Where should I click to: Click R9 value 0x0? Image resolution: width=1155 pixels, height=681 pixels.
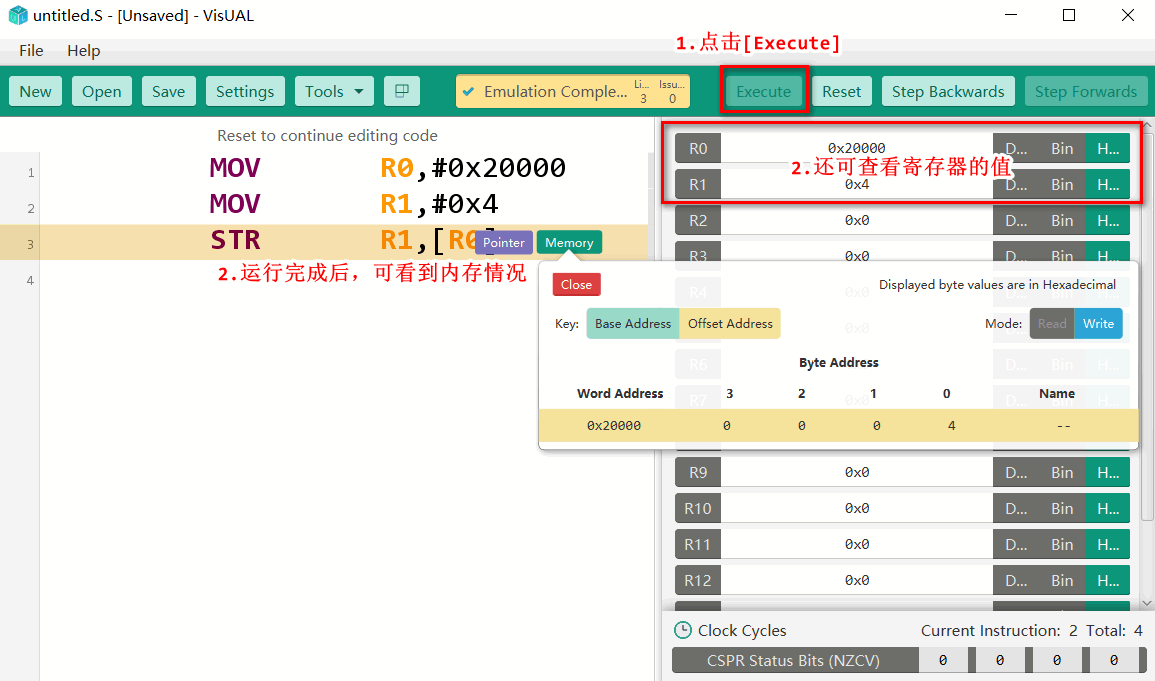pos(857,472)
